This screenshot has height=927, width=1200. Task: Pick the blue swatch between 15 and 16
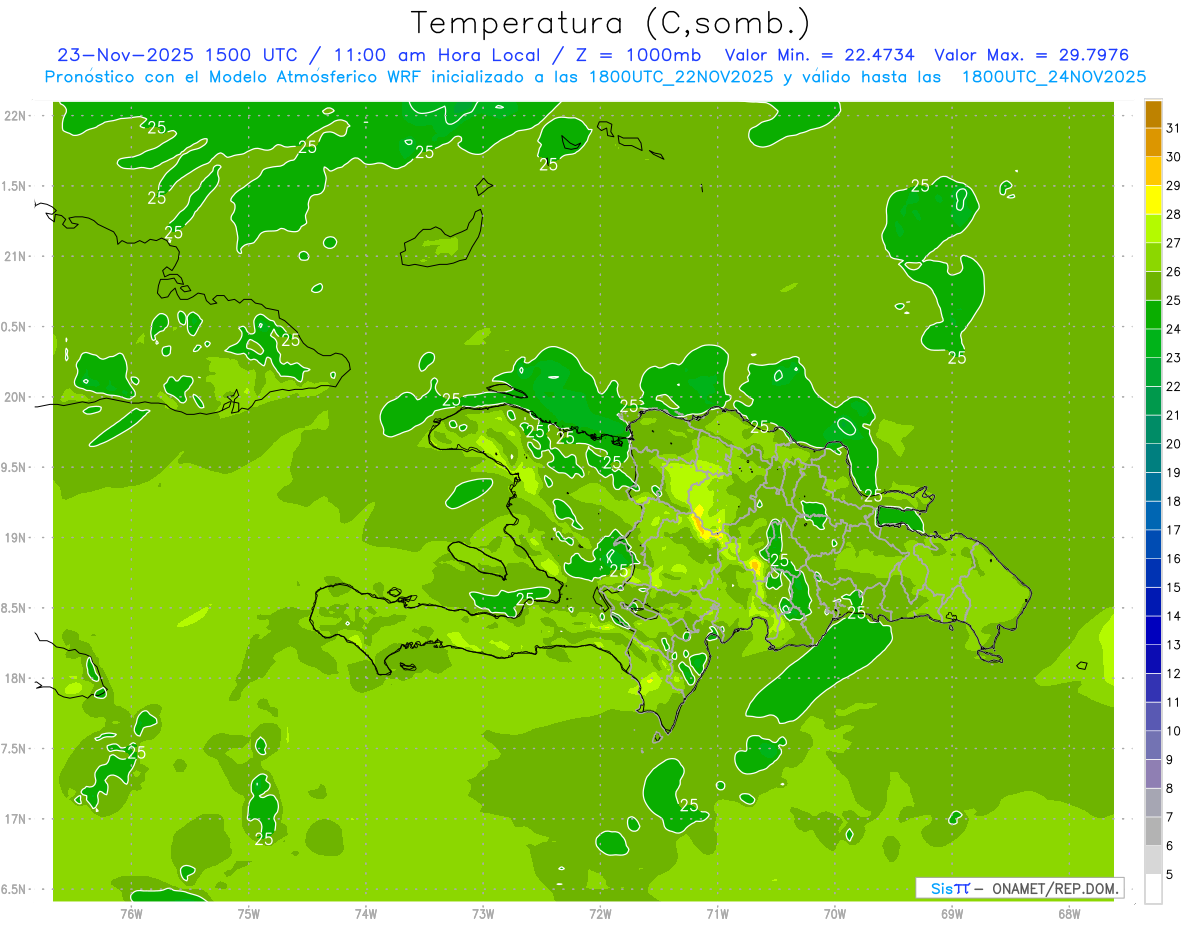1154,574
